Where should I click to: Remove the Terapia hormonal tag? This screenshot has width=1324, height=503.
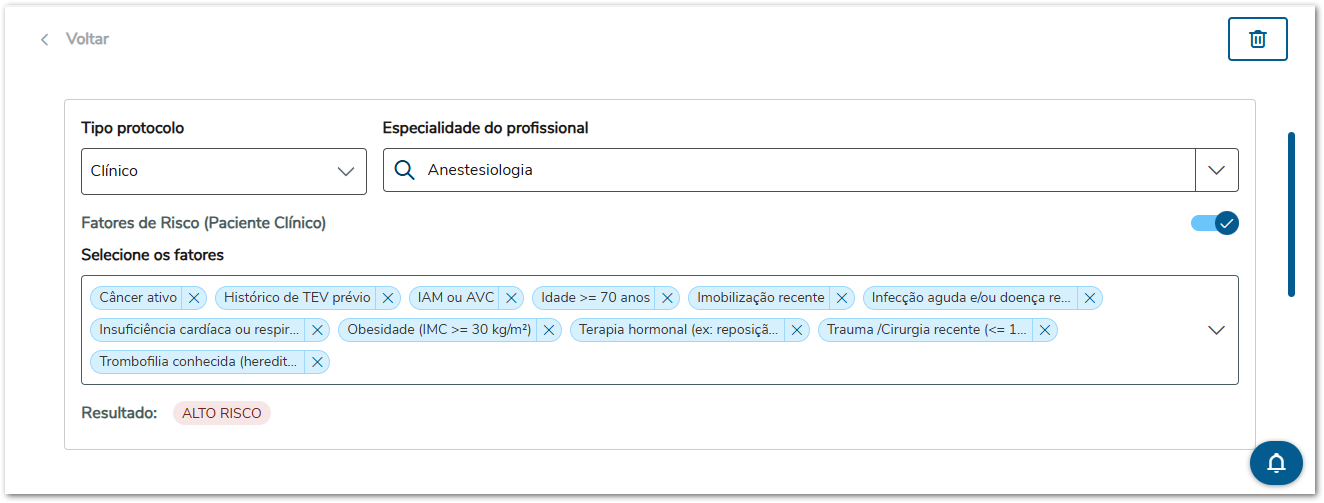point(797,330)
